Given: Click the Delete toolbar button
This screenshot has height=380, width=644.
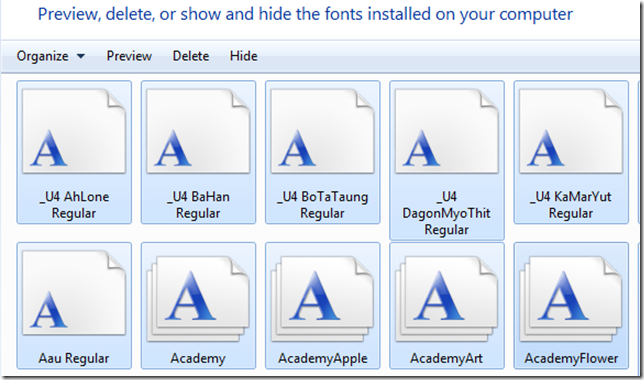Looking at the screenshot, I should click(191, 56).
